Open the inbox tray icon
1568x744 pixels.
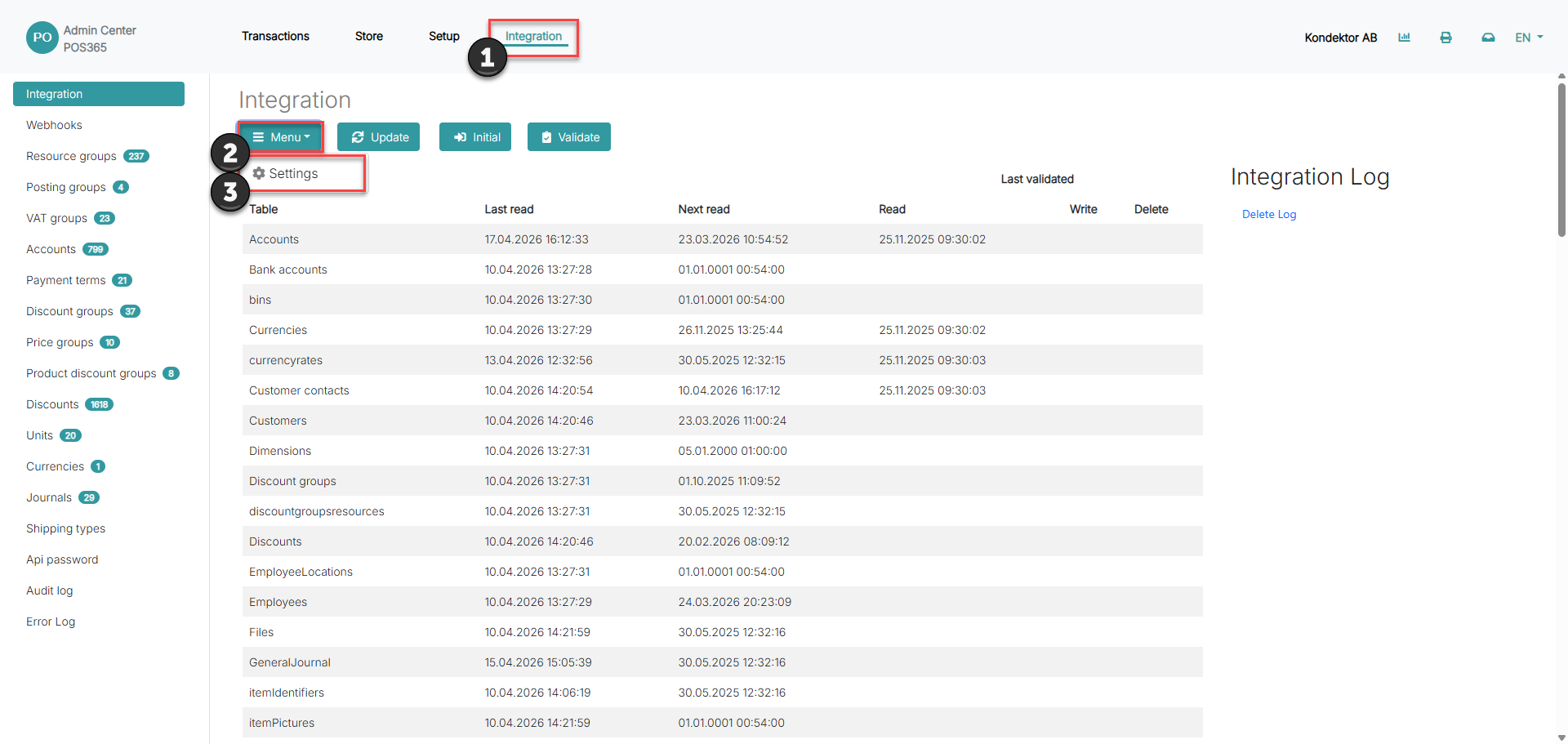pos(1488,38)
